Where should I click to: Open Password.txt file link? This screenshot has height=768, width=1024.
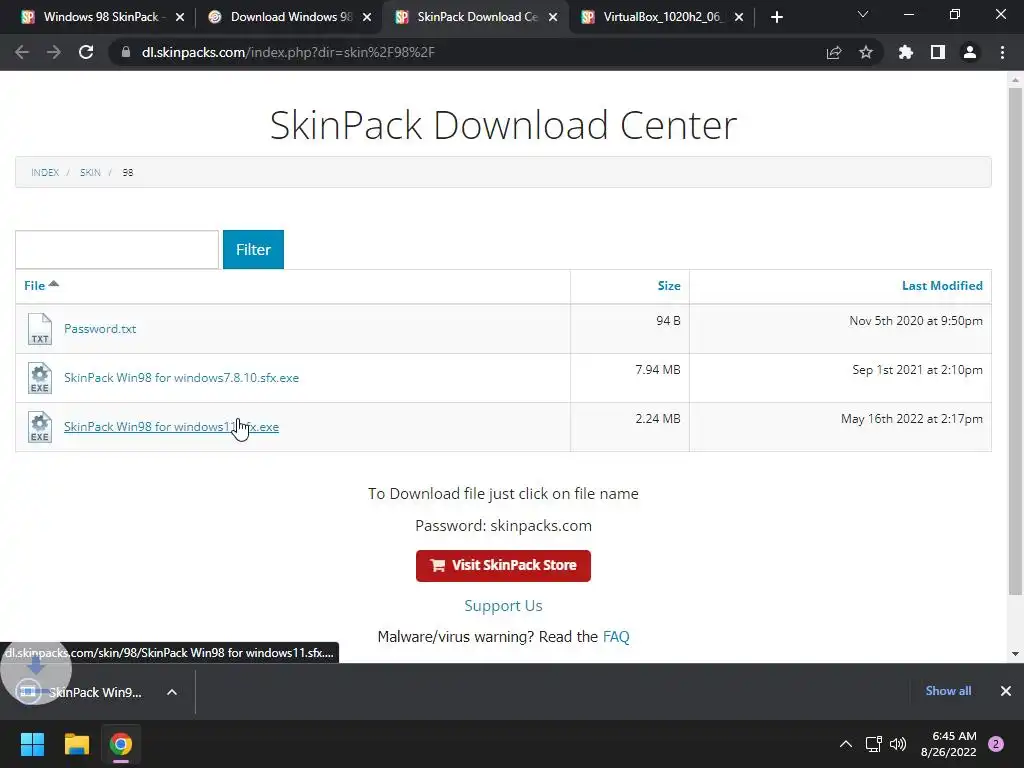(x=100, y=328)
